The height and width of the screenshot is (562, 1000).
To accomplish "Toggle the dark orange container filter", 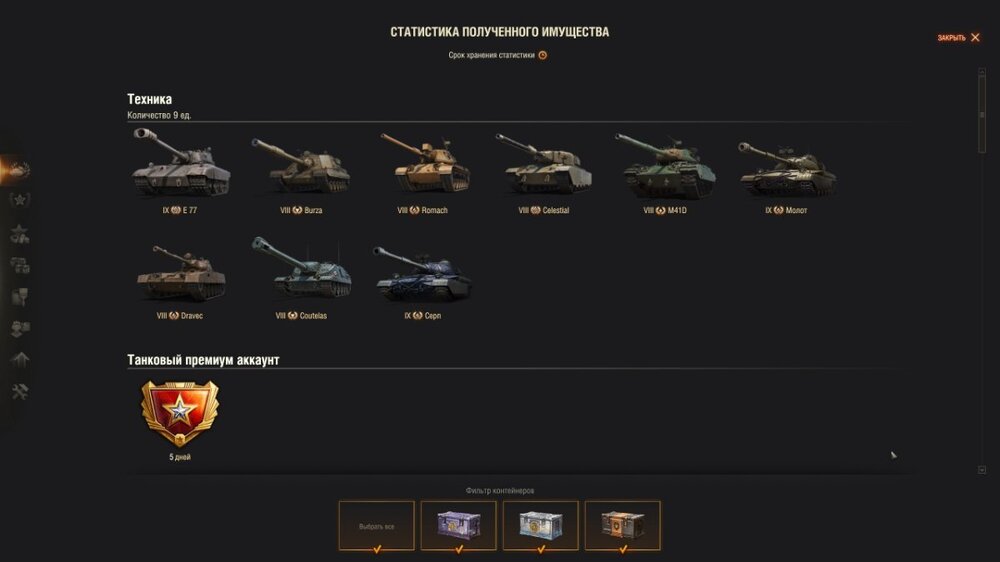I will coord(622,526).
